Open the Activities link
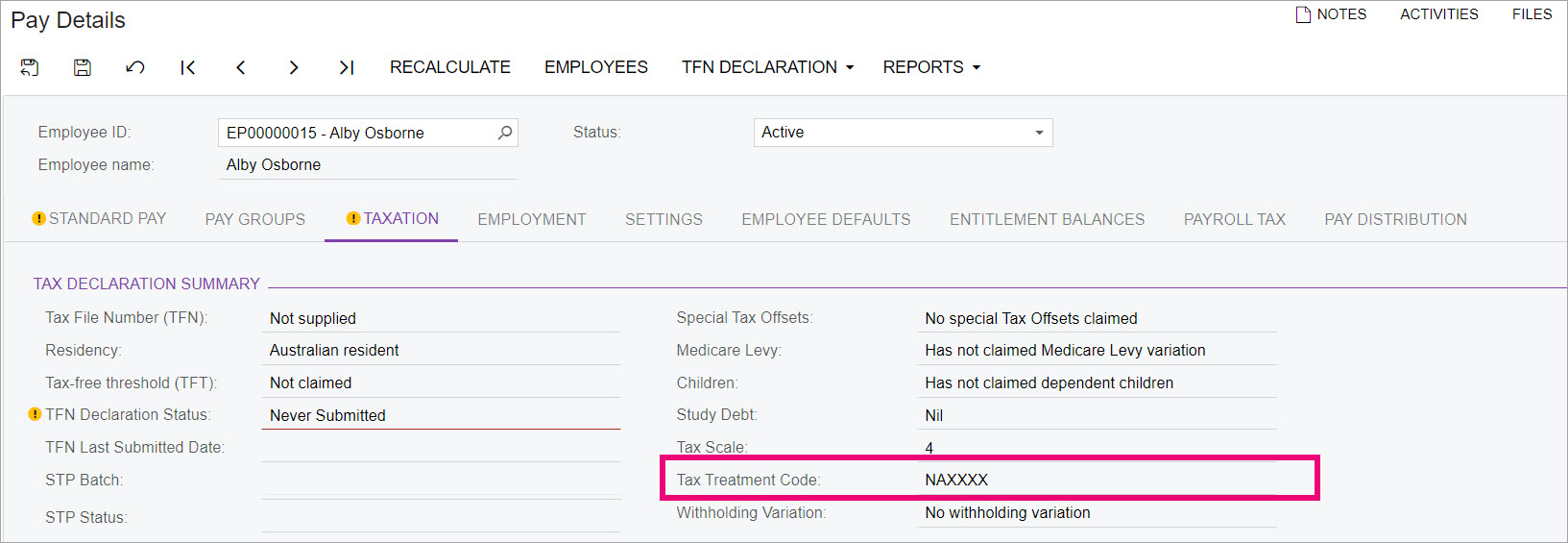Screen dimensions: 1568x543 [1439, 14]
